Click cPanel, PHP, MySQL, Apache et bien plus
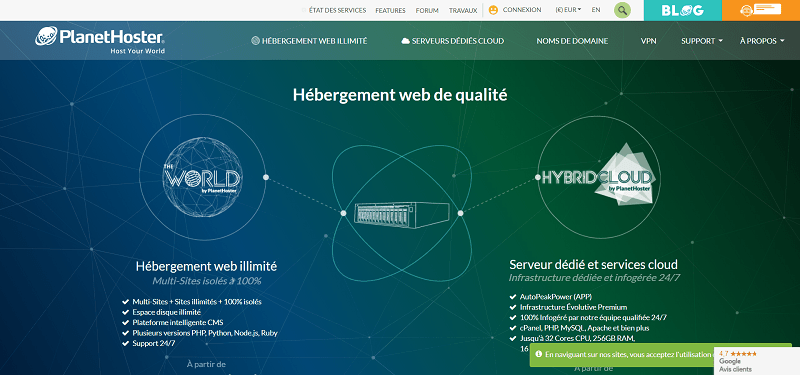Image resolution: width=800 pixels, height=375 pixels. 584,328
